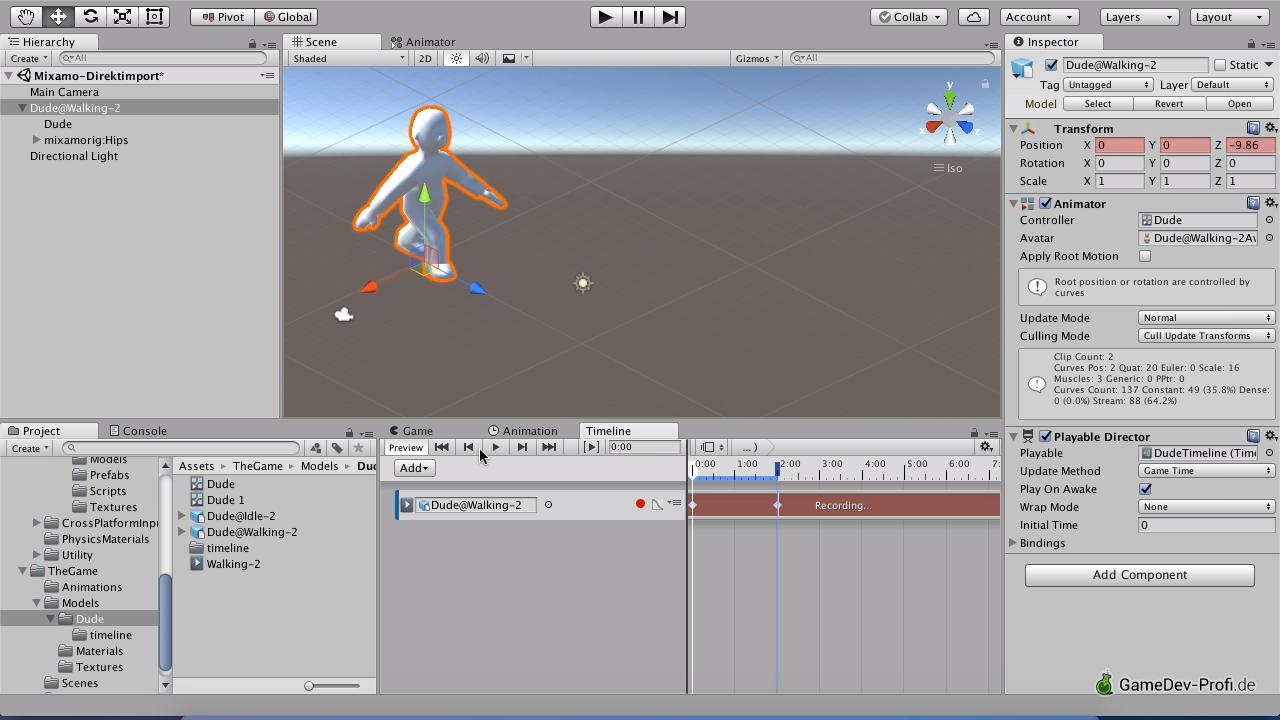The width and height of the screenshot is (1280, 720).
Task: Open Update Mode Normal dropdown
Action: [1207, 318]
